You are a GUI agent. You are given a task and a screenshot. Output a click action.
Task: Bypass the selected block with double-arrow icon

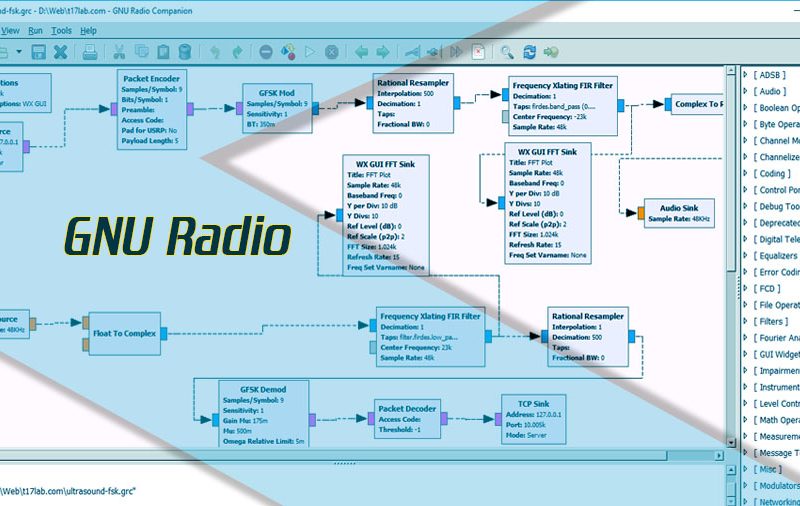pos(456,52)
